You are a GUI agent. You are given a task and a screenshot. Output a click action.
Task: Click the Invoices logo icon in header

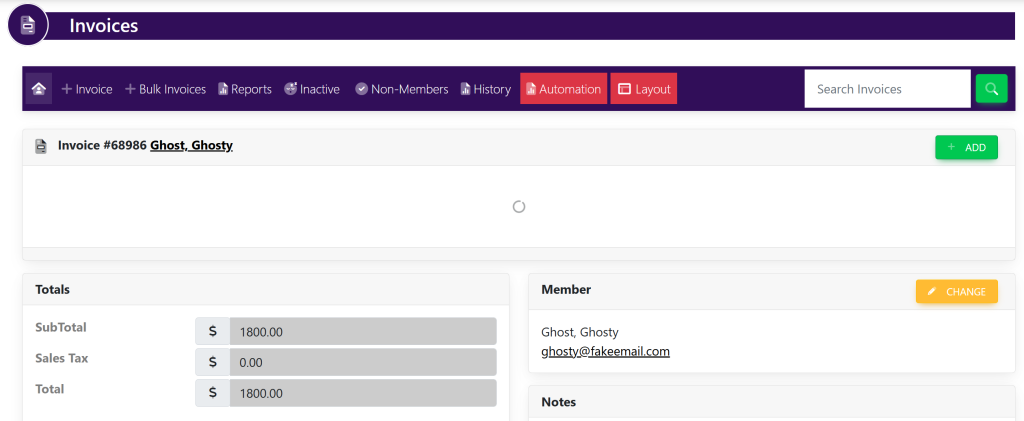(28, 25)
